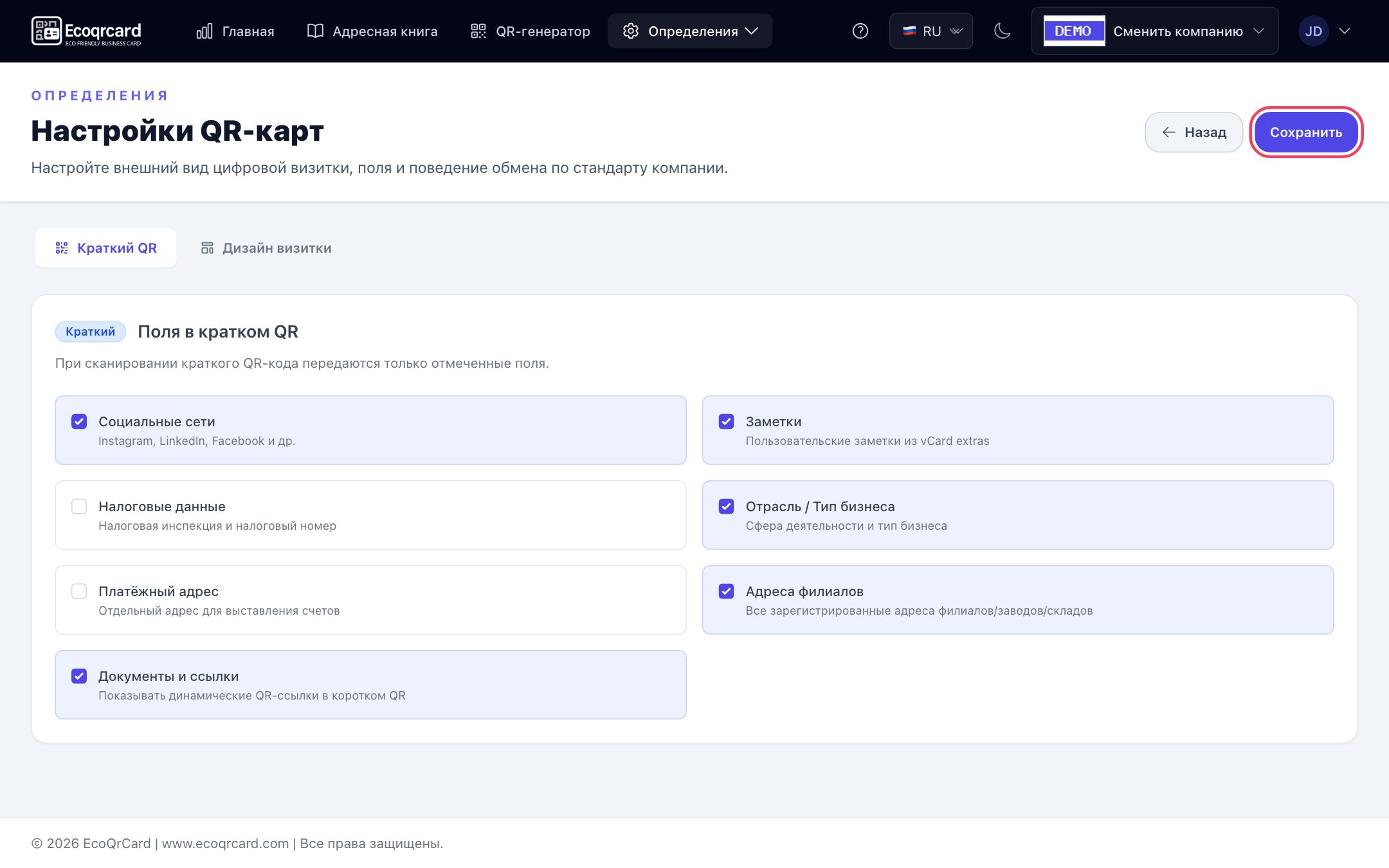Open QR-генератор from the navigation
This screenshot has width=1389, height=868.
[x=531, y=31]
